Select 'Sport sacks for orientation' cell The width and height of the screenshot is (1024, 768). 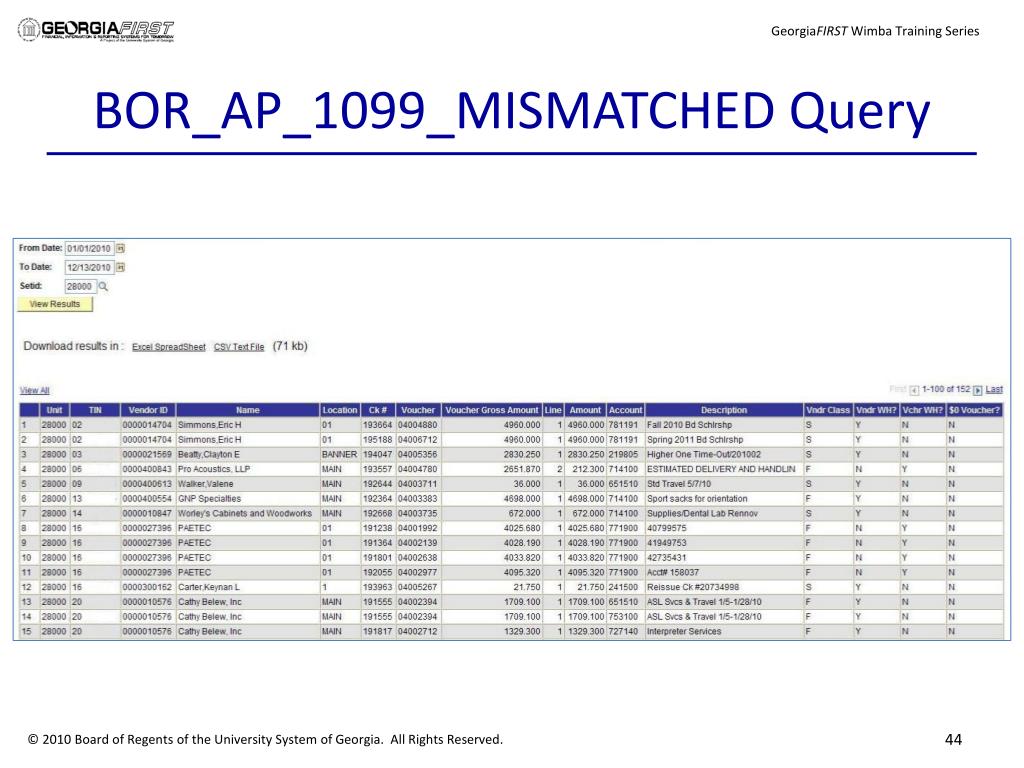[x=724, y=499]
